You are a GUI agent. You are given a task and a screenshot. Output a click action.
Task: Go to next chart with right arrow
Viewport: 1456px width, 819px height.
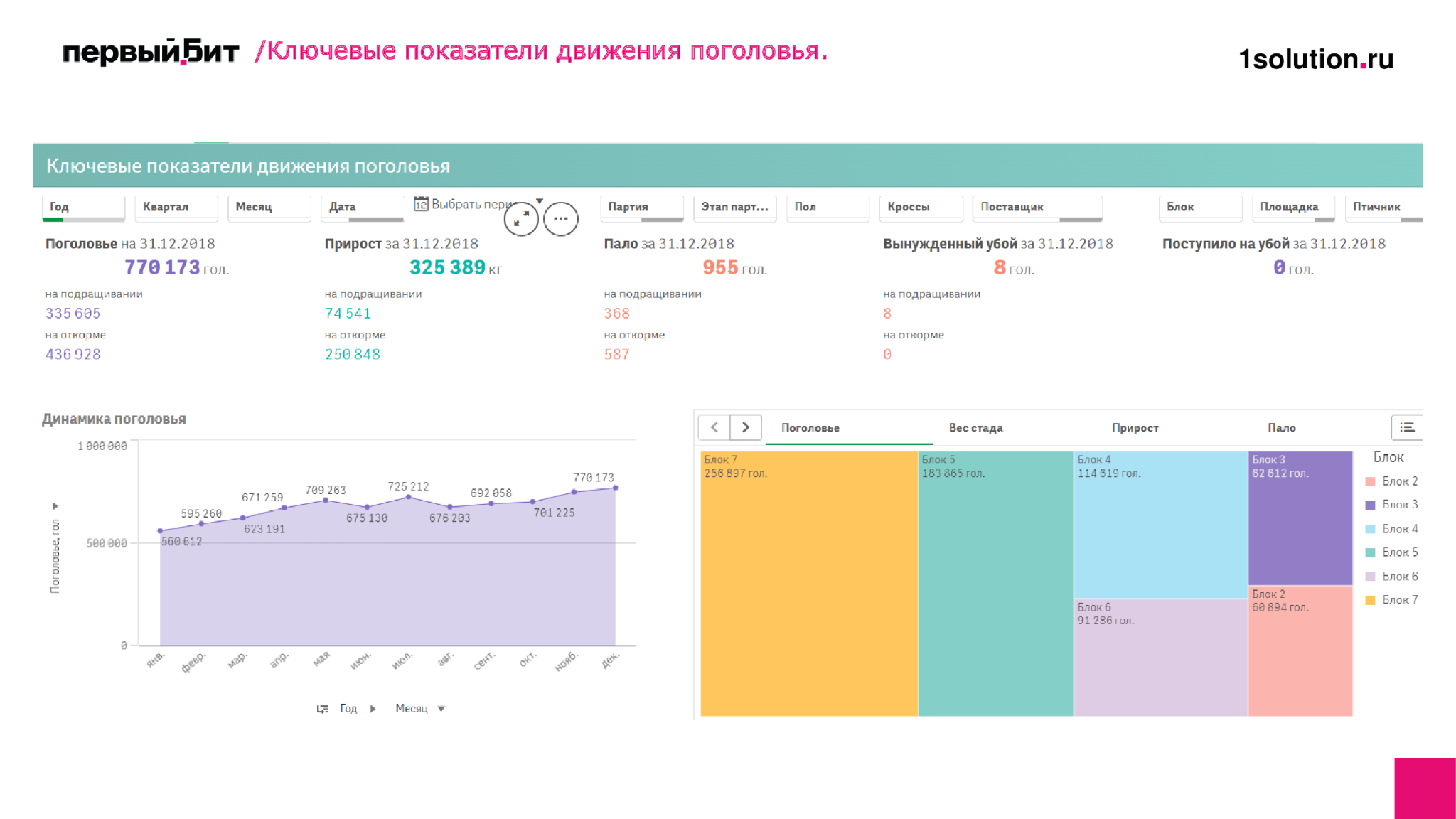[x=746, y=427]
